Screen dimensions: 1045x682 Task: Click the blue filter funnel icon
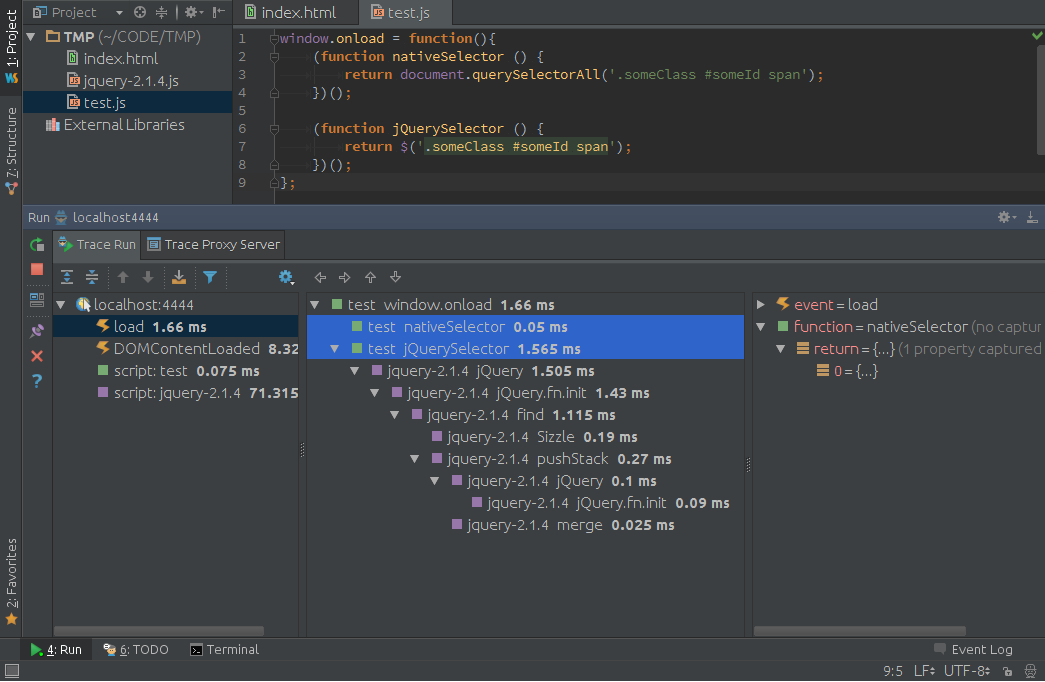[x=210, y=277]
